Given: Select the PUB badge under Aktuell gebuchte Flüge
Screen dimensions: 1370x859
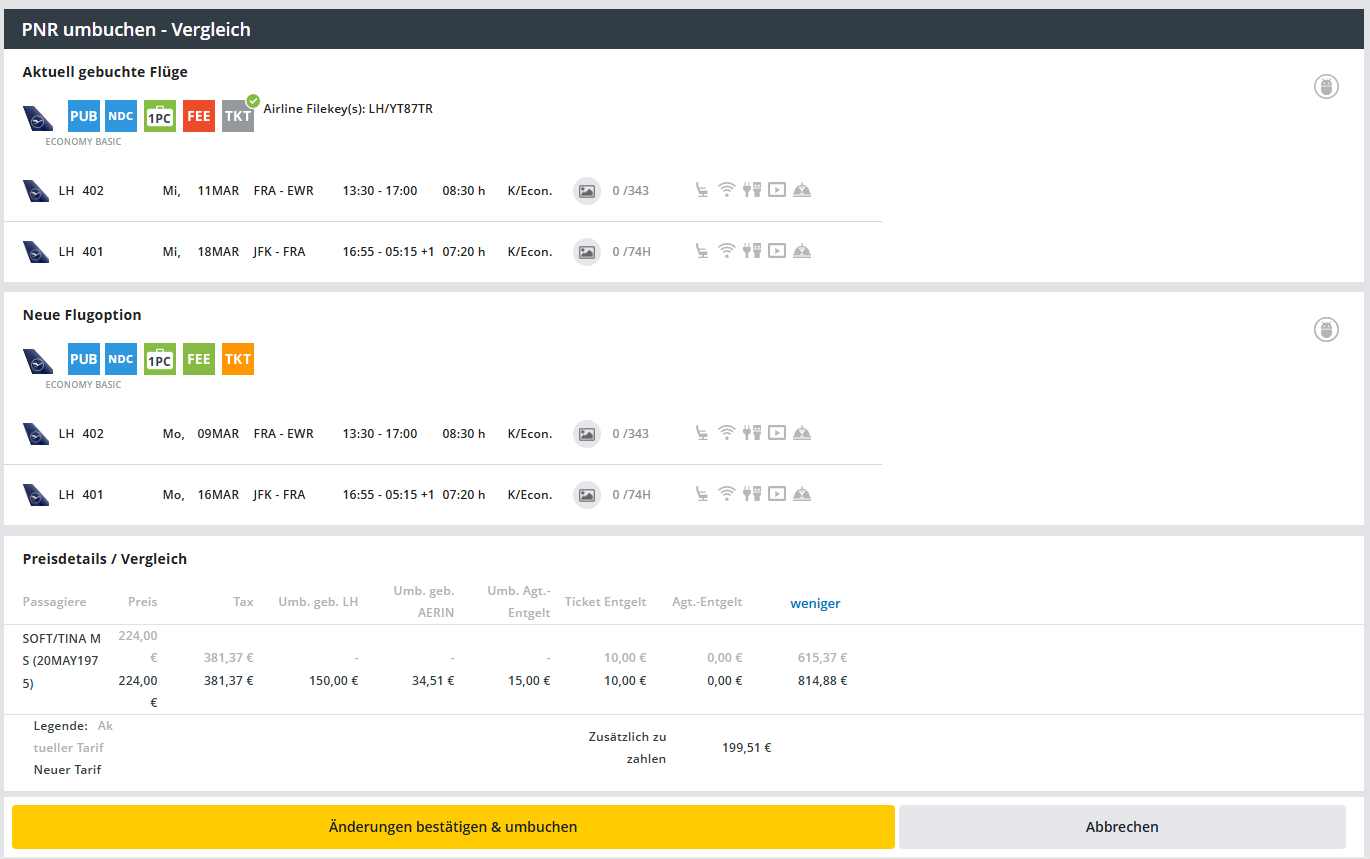Looking at the screenshot, I should point(84,116).
